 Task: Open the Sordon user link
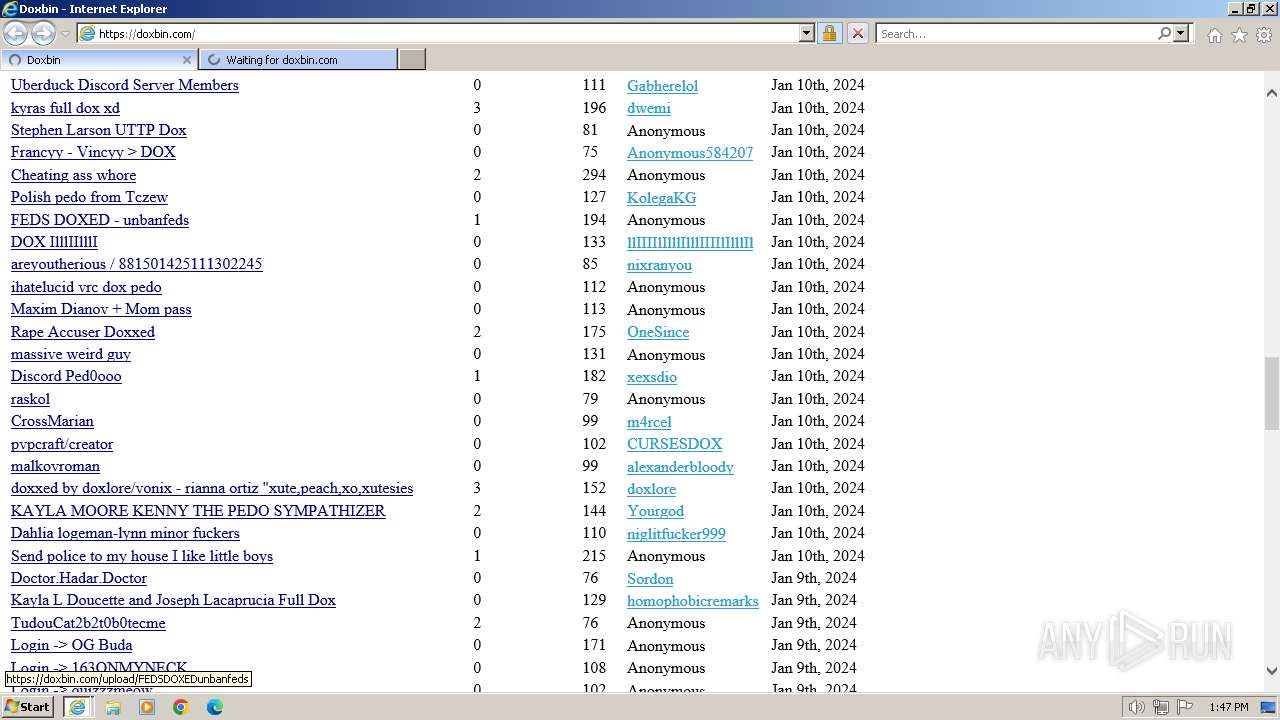coord(650,579)
